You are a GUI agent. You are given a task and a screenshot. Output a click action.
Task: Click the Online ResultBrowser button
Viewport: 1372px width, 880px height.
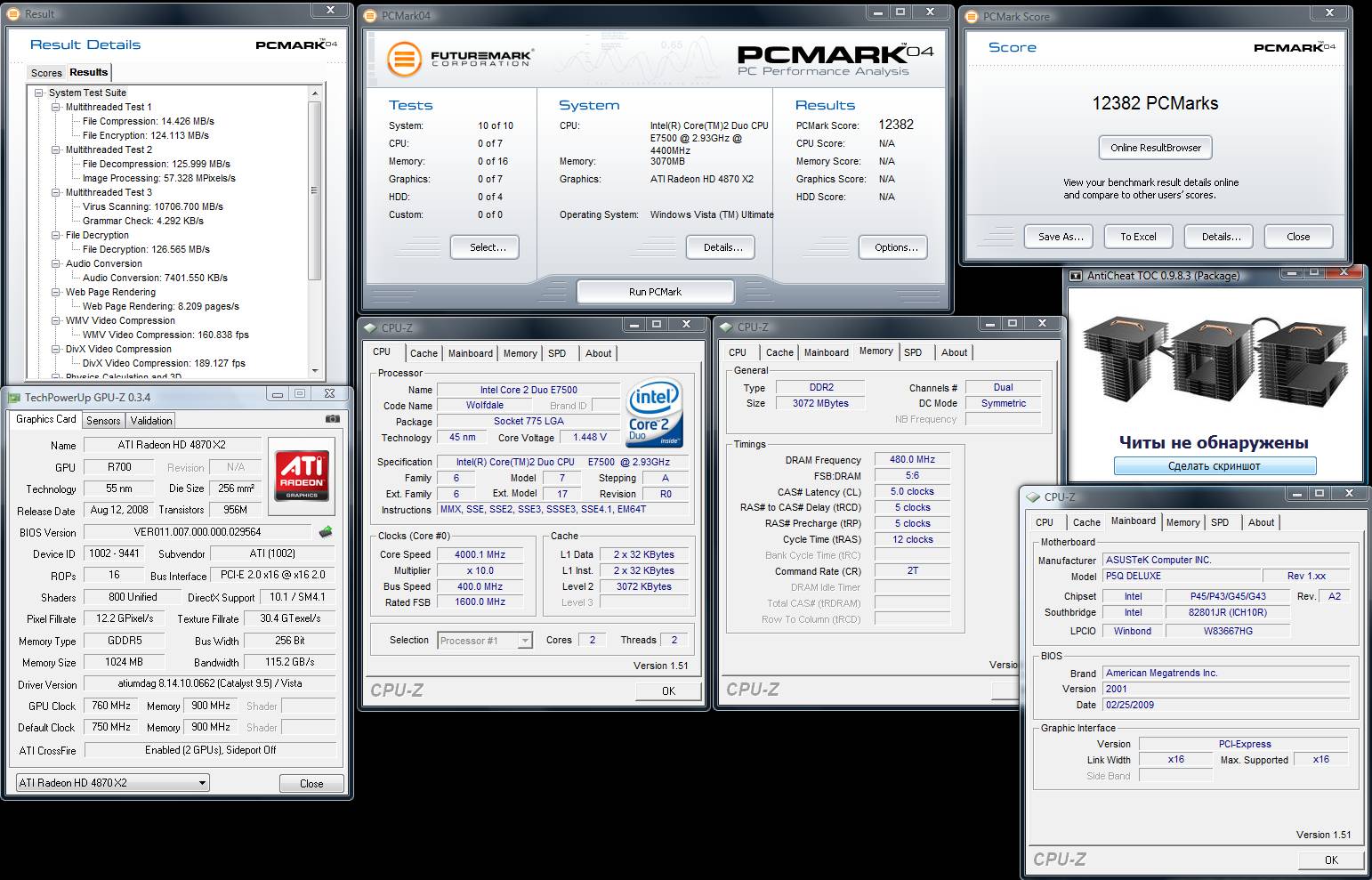[1156, 148]
